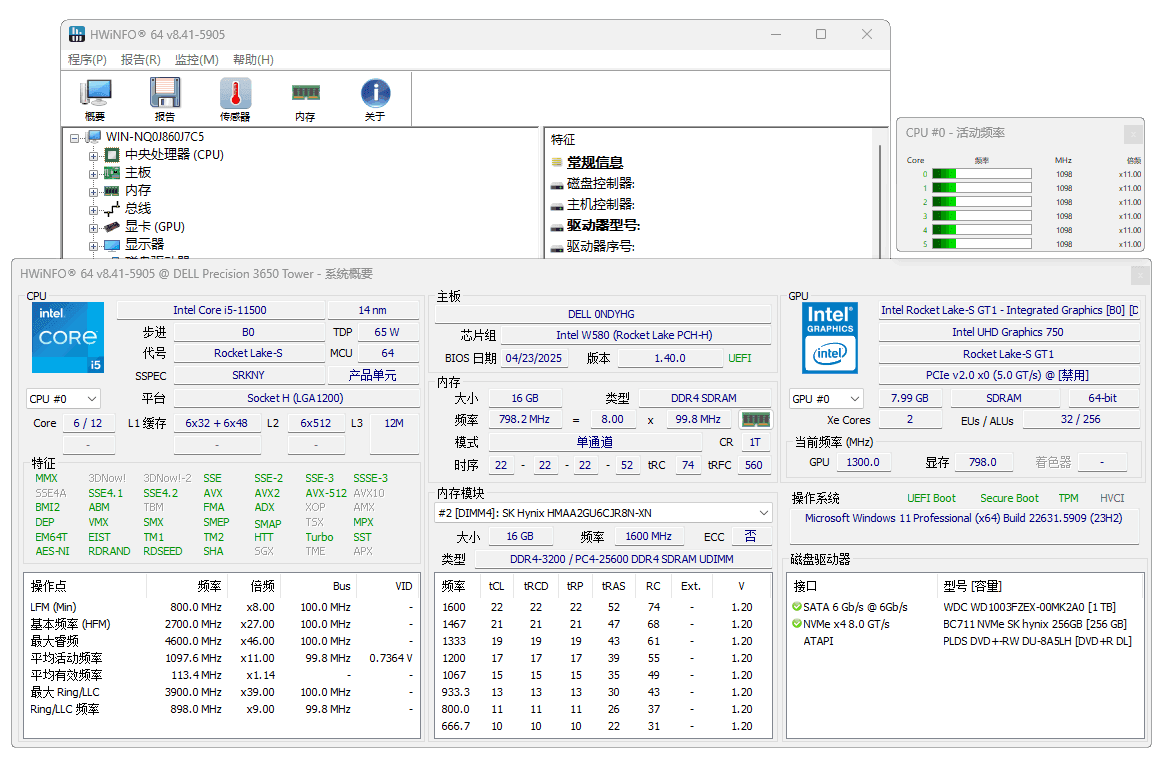Open the 监控(M) menu
The width and height of the screenshot is (1159, 758).
pos(197,59)
